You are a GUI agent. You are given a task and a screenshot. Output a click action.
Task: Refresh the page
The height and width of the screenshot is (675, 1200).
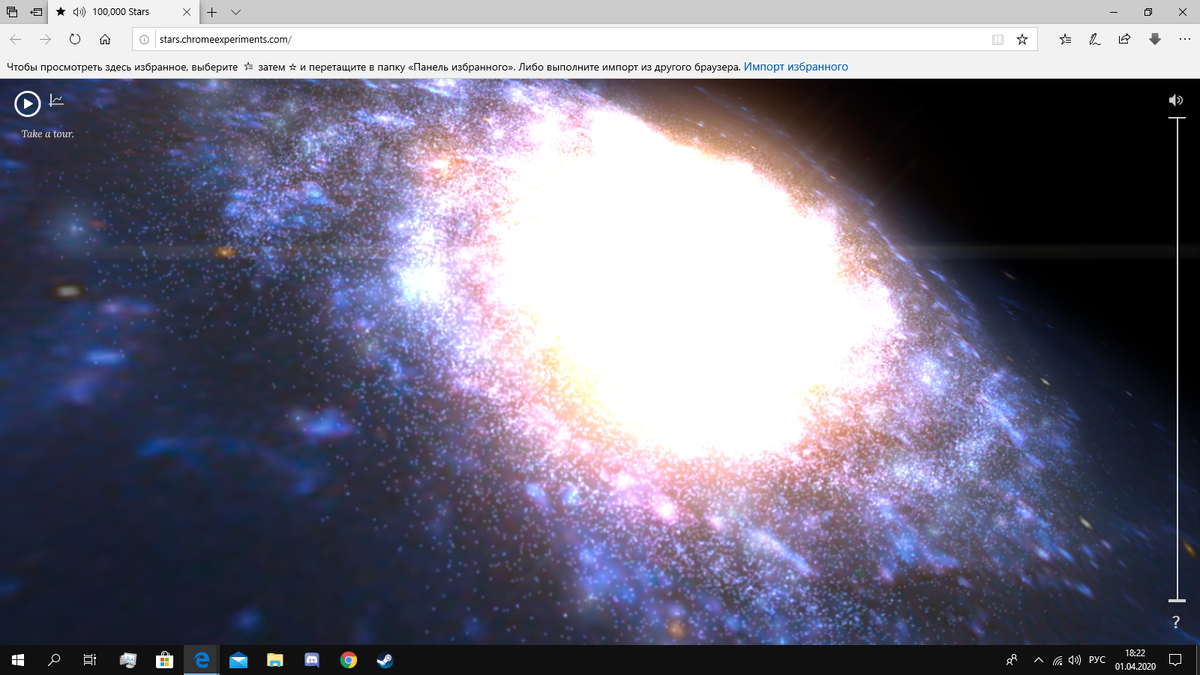click(75, 40)
